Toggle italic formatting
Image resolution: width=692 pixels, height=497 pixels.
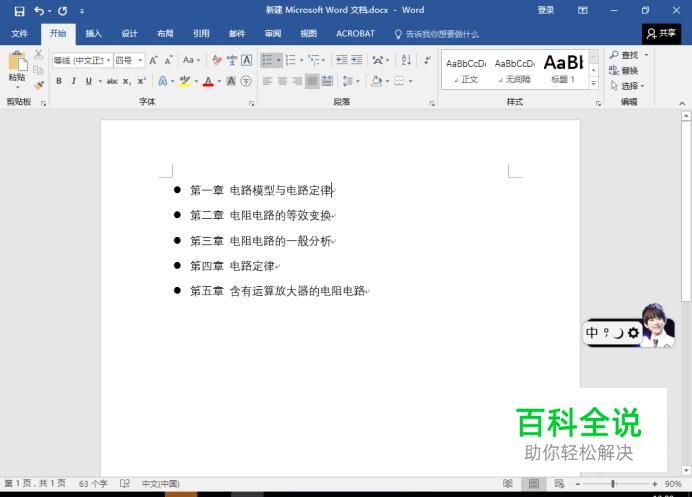click(x=74, y=81)
